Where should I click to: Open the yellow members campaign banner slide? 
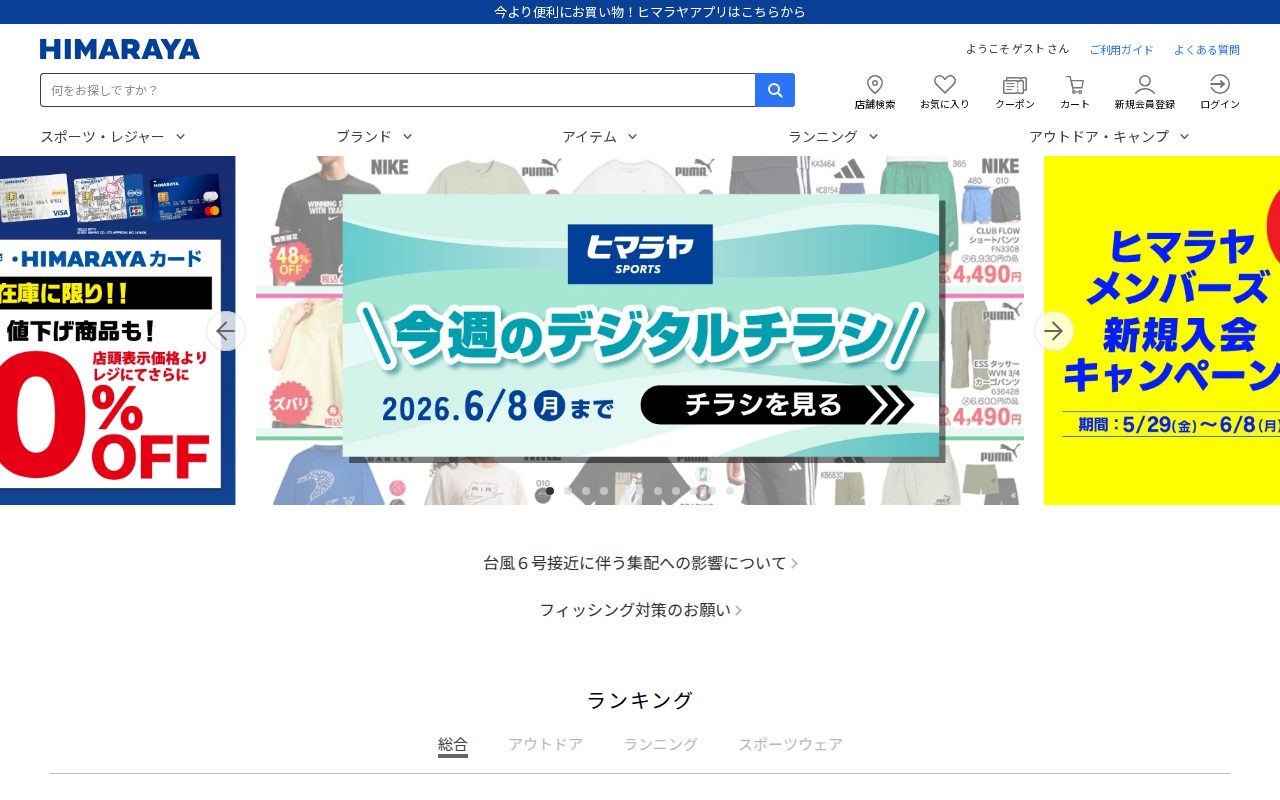tap(1162, 330)
